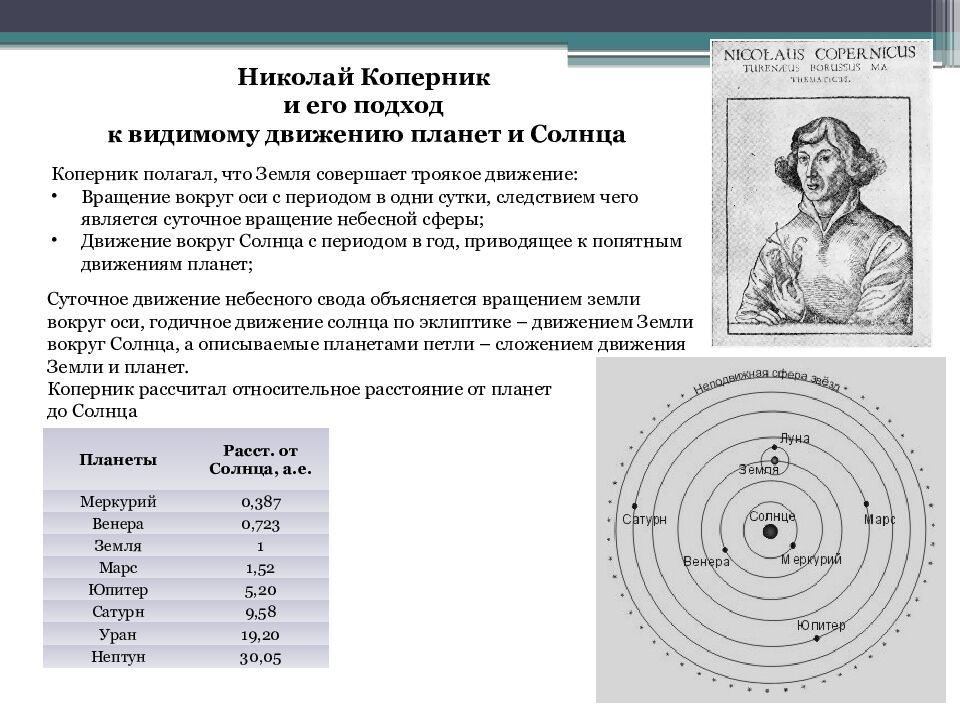The image size is (960, 720).
Task: Click the 'Планеты' table column header
Action: (x=118, y=460)
